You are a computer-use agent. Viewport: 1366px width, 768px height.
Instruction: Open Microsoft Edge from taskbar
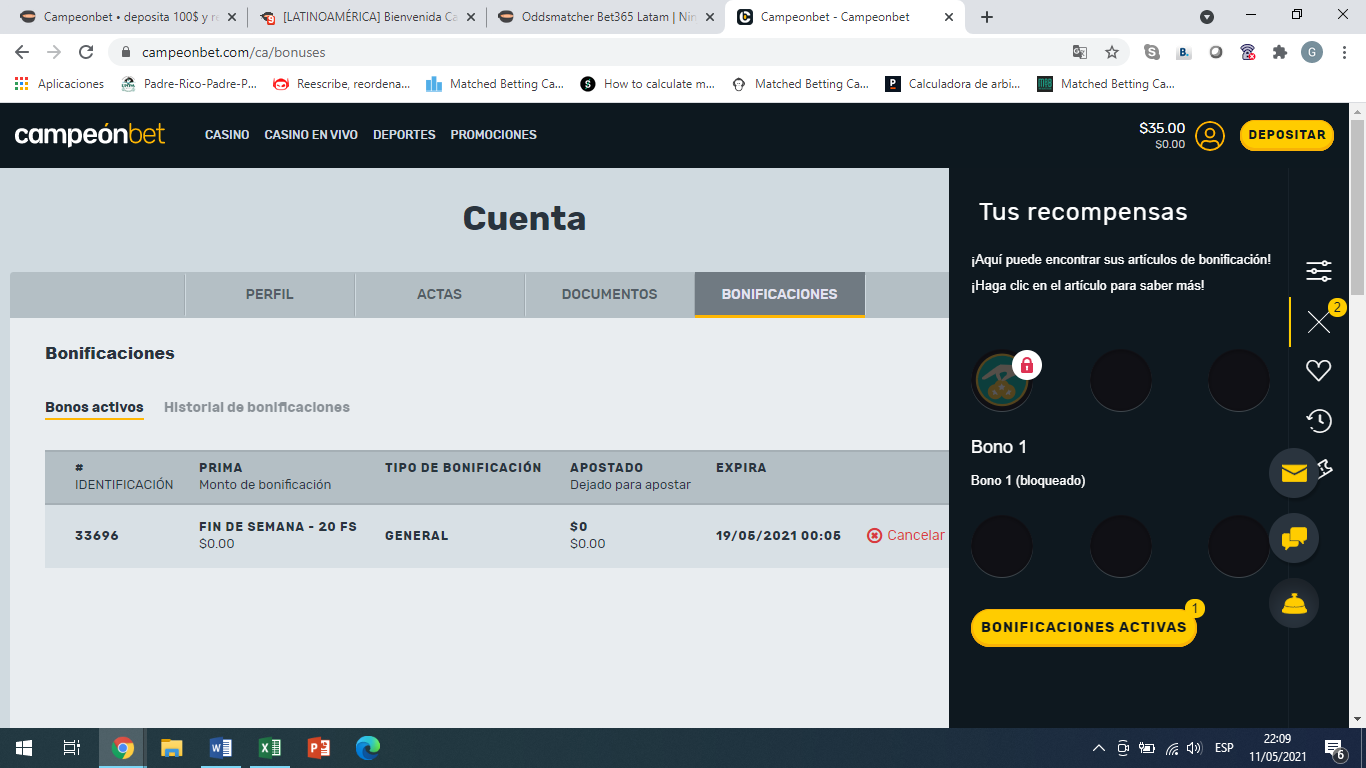(x=368, y=748)
